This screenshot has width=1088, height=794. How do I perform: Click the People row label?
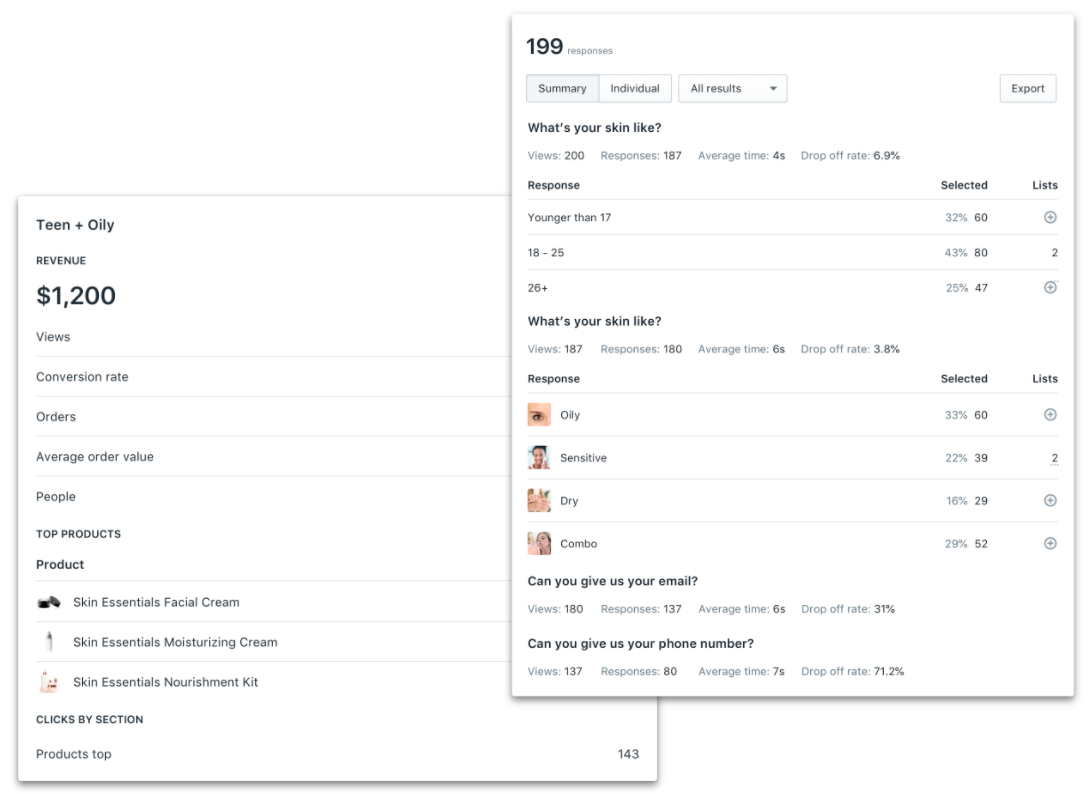click(x=56, y=497)
